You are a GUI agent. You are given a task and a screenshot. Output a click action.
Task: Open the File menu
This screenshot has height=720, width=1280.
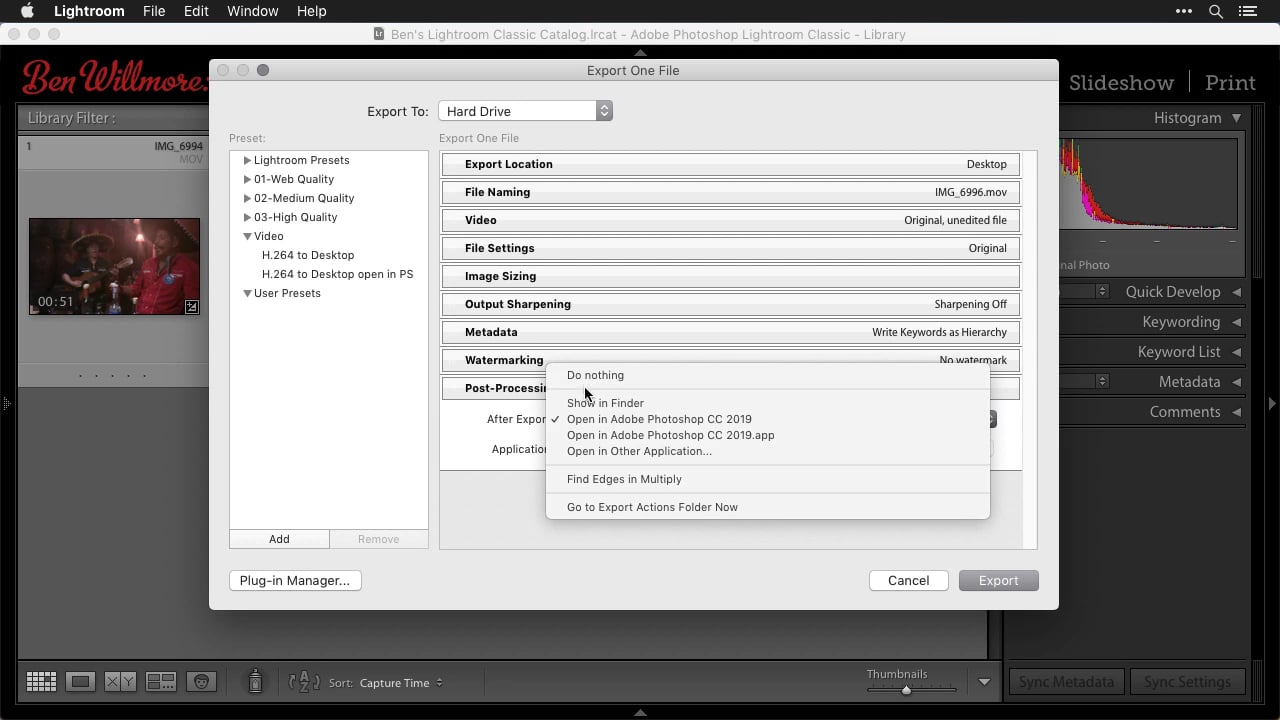click(x=154, y=11)
